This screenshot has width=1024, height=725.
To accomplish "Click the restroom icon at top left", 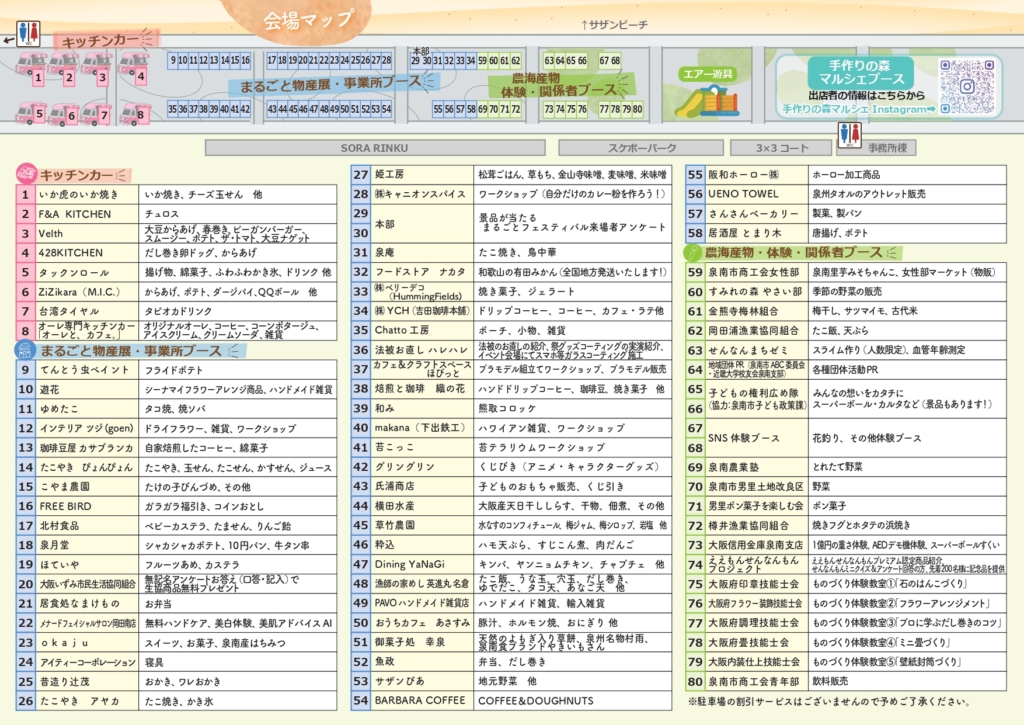I will (28, 31).
